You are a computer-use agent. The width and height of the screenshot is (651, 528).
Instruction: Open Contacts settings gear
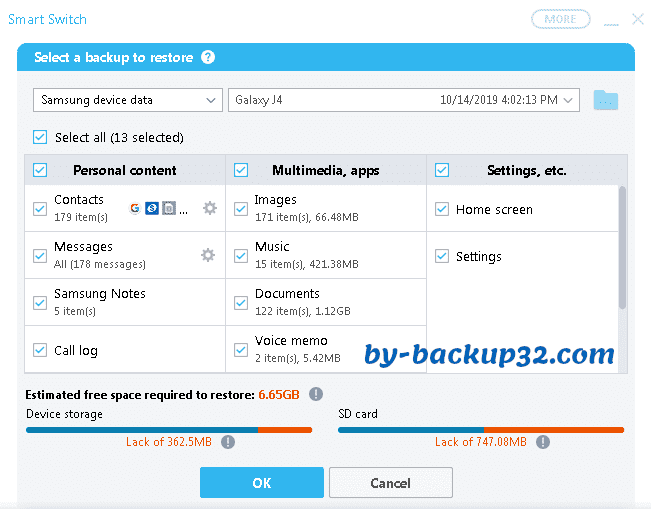tap(209, 208)
